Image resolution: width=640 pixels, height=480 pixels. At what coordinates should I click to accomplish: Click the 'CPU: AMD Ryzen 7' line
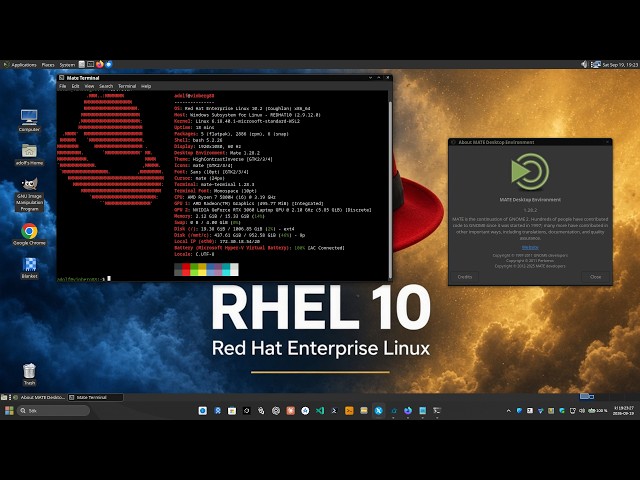[225, 197]
